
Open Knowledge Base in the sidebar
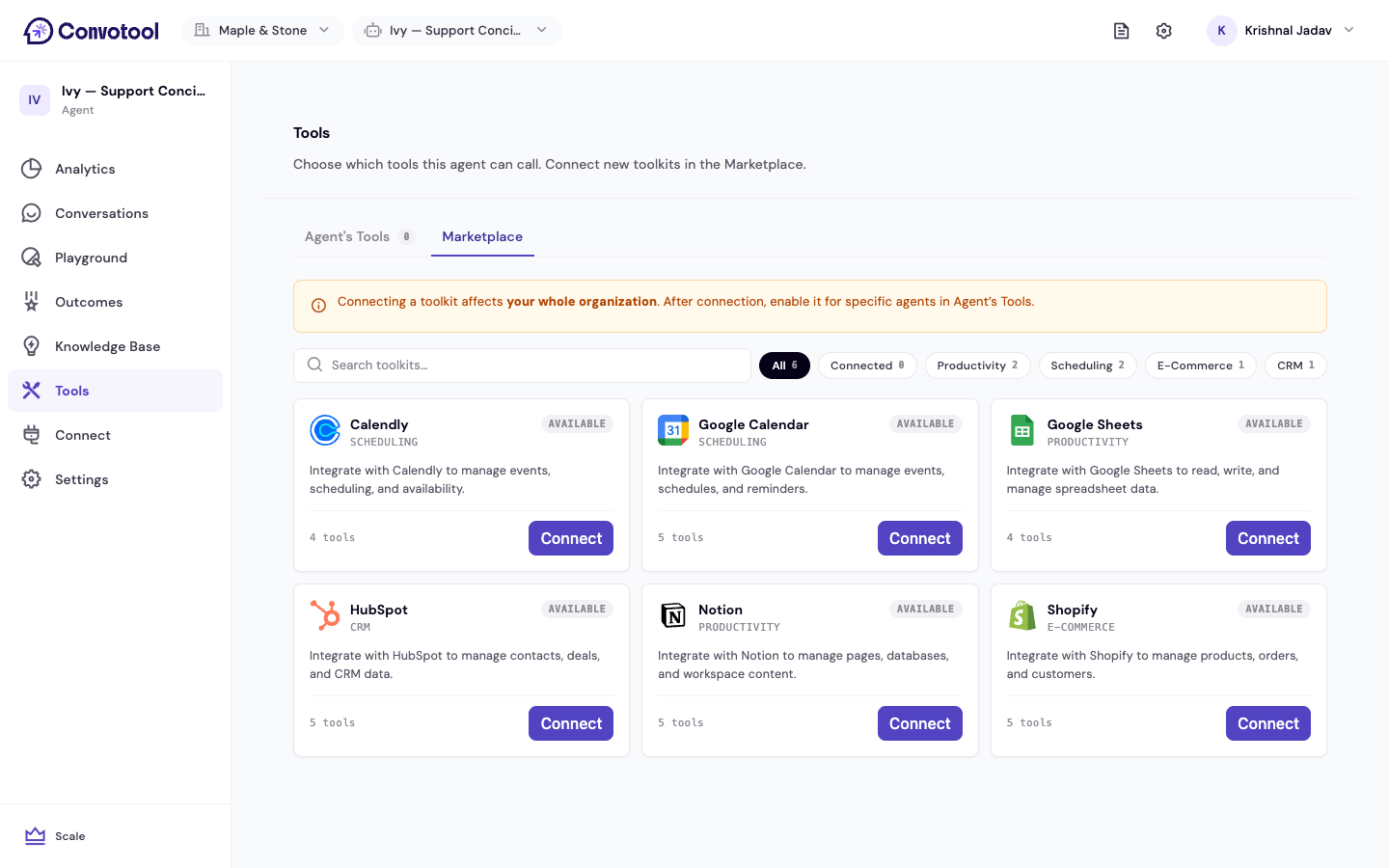[115, 346]
